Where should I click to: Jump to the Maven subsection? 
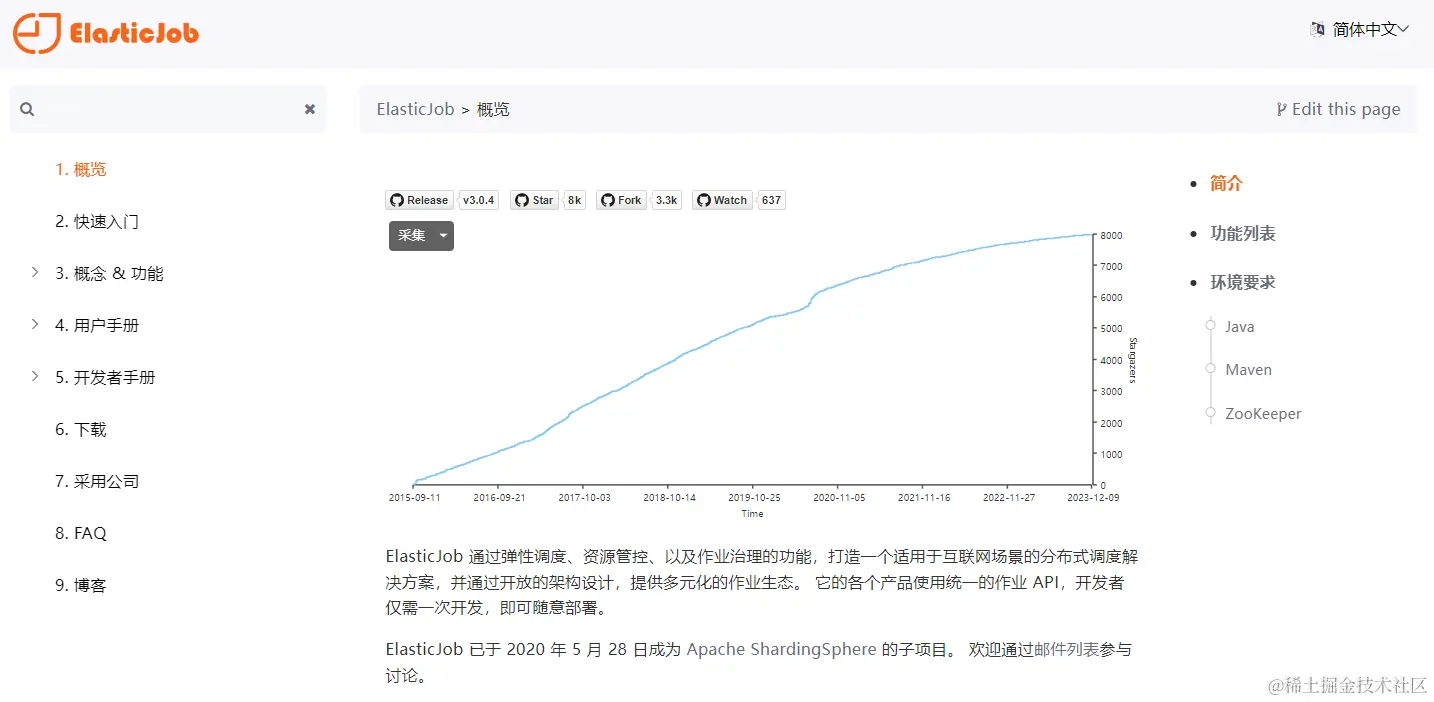pyautogui.click(x=1248, y=370)
